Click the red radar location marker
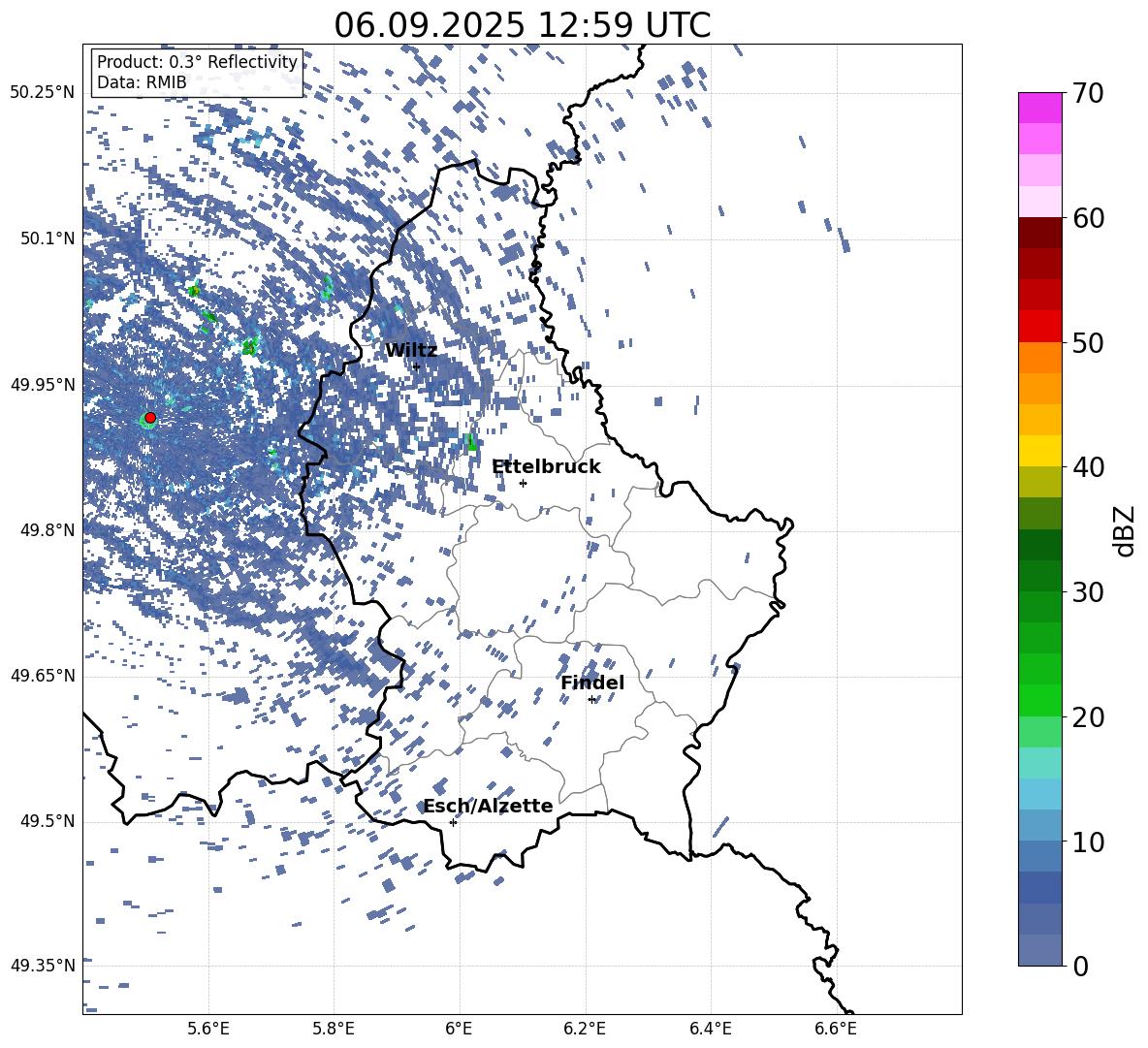Image resolution: width=1148 pixels, height=1048 pixels. 150,418
